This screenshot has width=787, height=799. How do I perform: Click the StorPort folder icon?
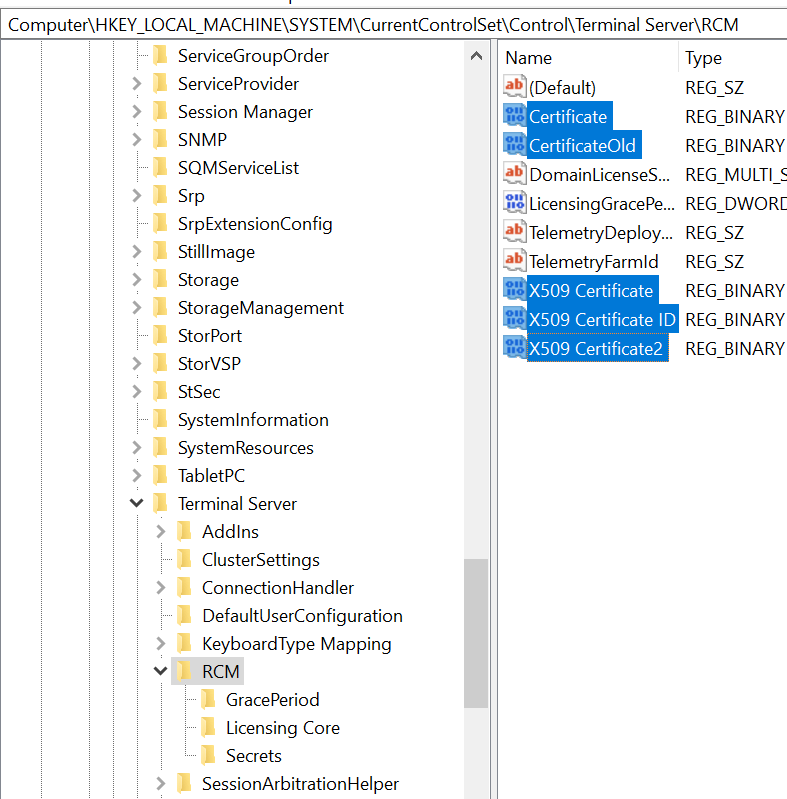coord(160,335)
